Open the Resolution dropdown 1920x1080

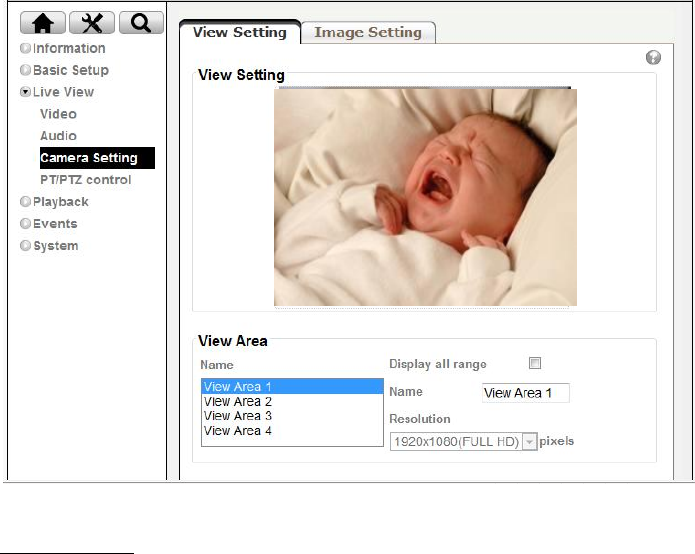pyautogui.click(x=464, y=442)
